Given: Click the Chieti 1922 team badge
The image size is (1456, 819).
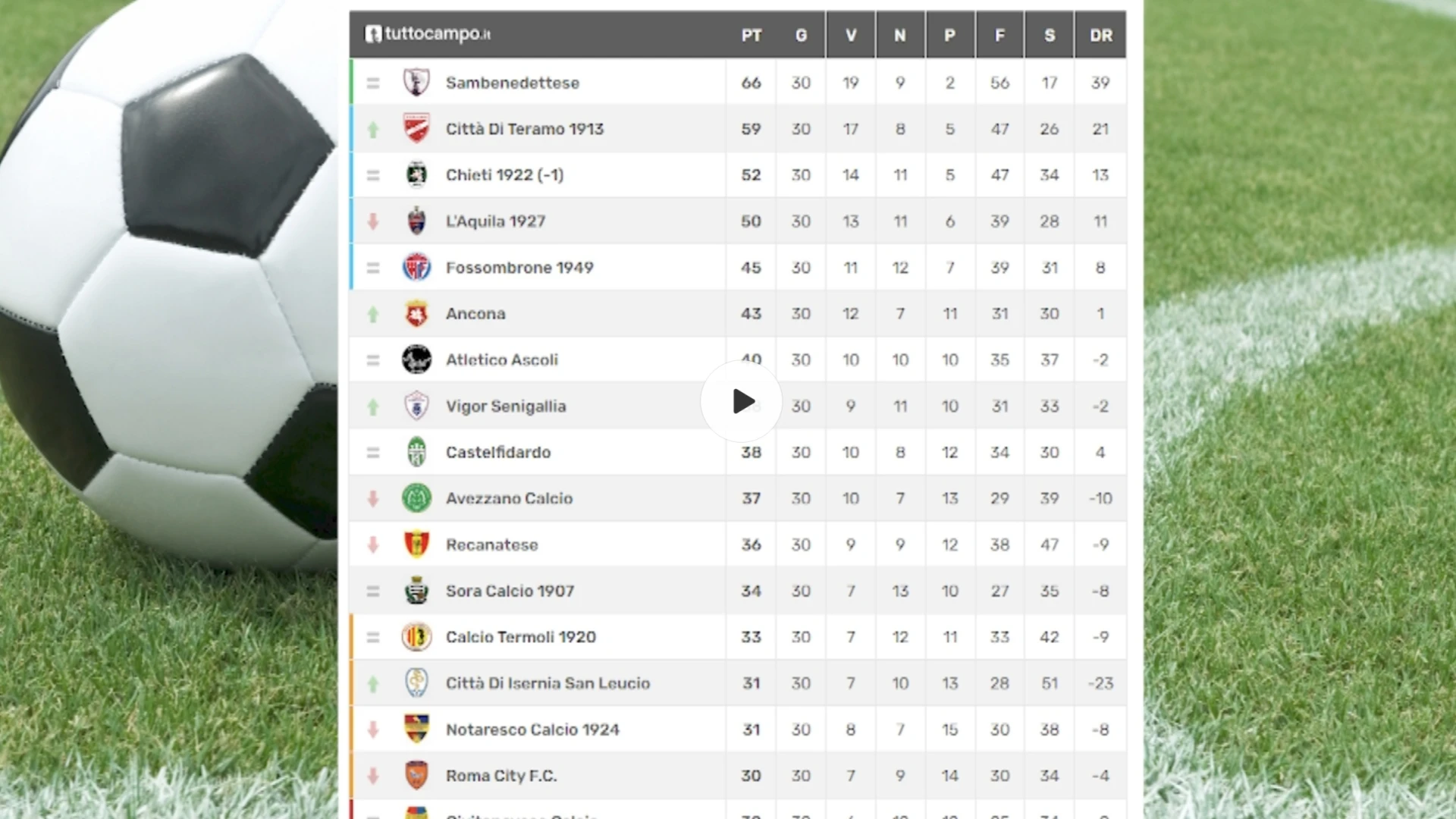Looking at the screenshot, I should 416,174.
